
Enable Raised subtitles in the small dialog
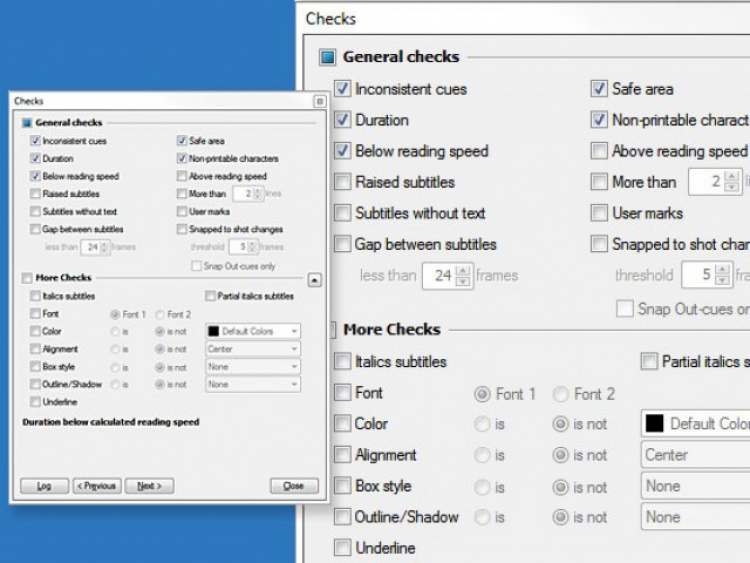tap(35, 194)
